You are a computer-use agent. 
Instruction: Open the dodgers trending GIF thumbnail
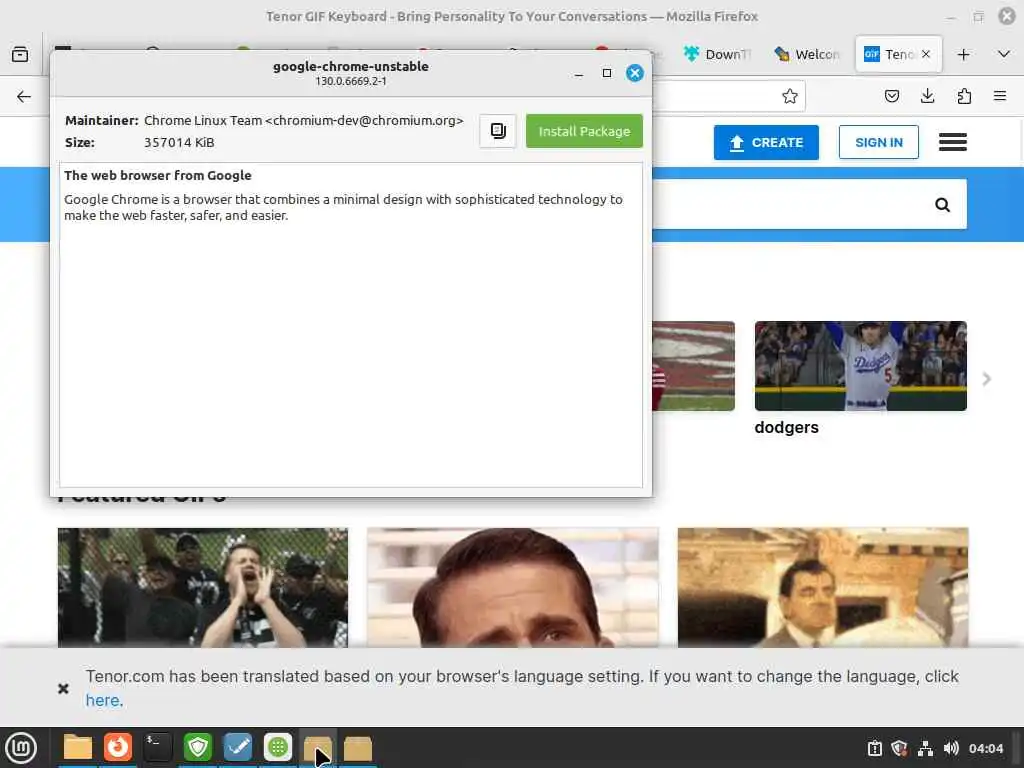pyautogui.click(x=861, y=366)
